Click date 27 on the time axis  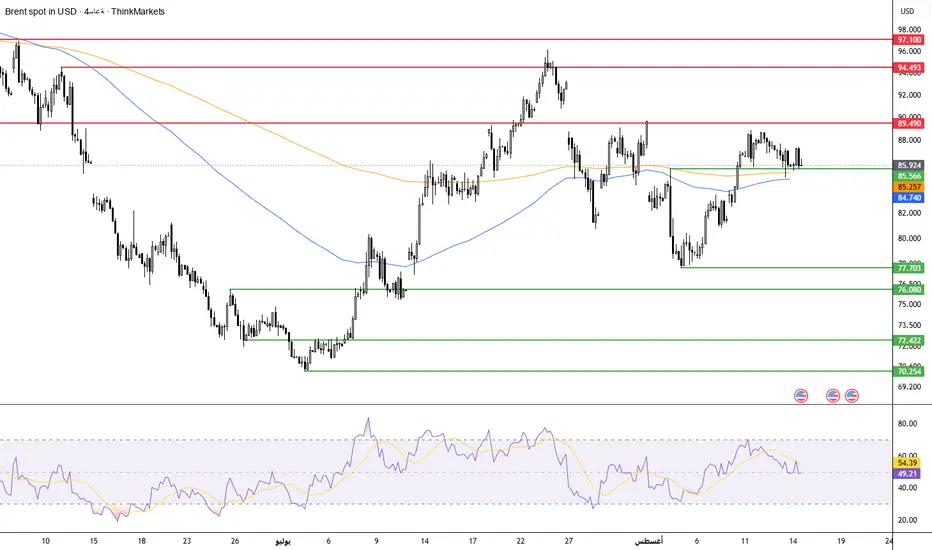pyautogui.click(x=569, y=541)
